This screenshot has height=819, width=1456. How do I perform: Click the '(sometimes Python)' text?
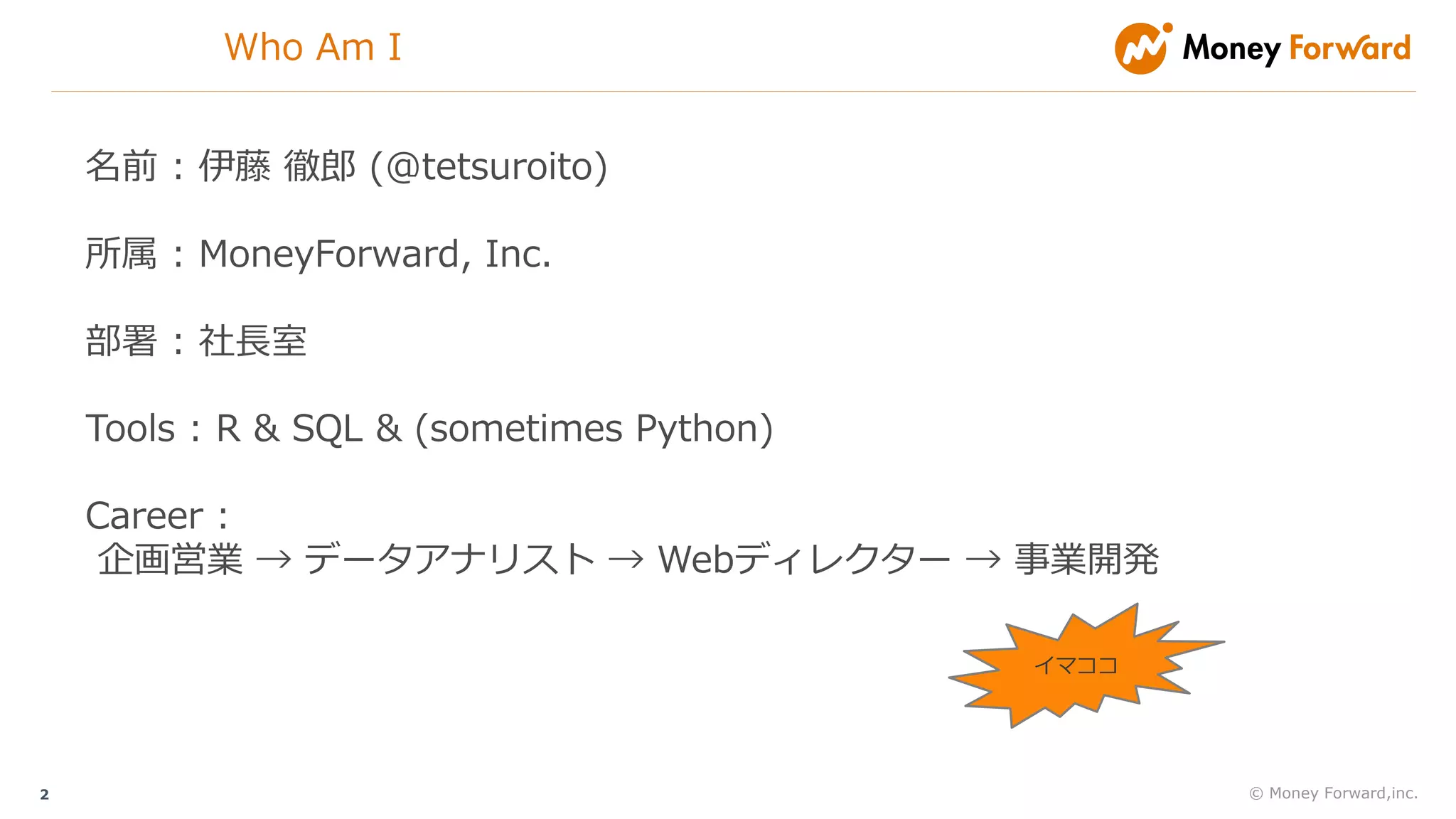pyautogui.click(x=594, y=429)
